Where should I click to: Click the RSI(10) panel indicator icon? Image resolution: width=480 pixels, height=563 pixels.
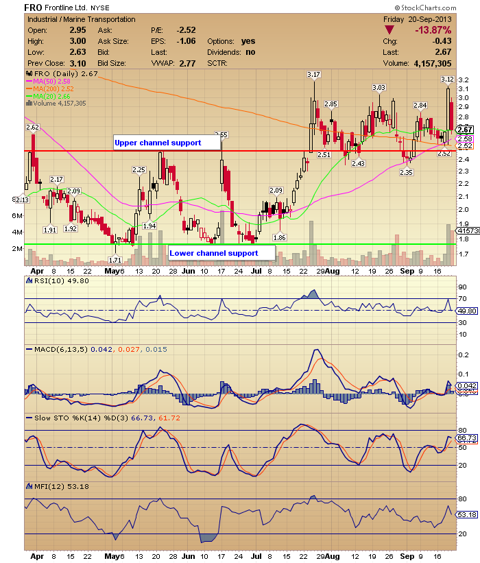[x=29, y=281]
